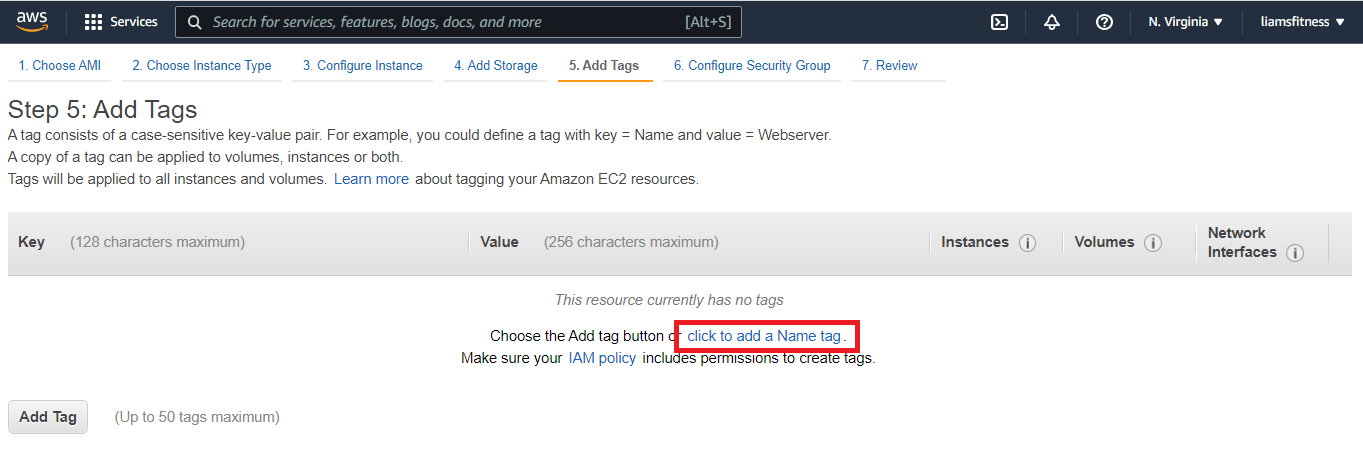This screenshot has width=1363, height=465.
Task: Go to the Add Storage tab
Action: [495, 66]
